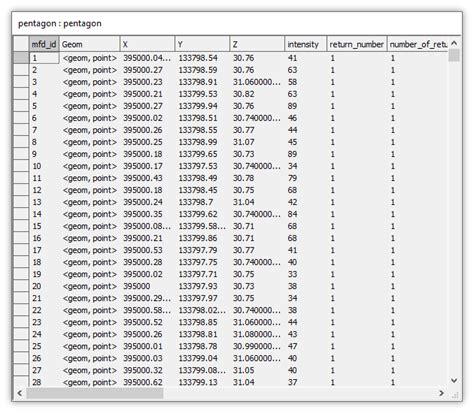
Task: Sort by the X column header
Action: pos(147,44)
